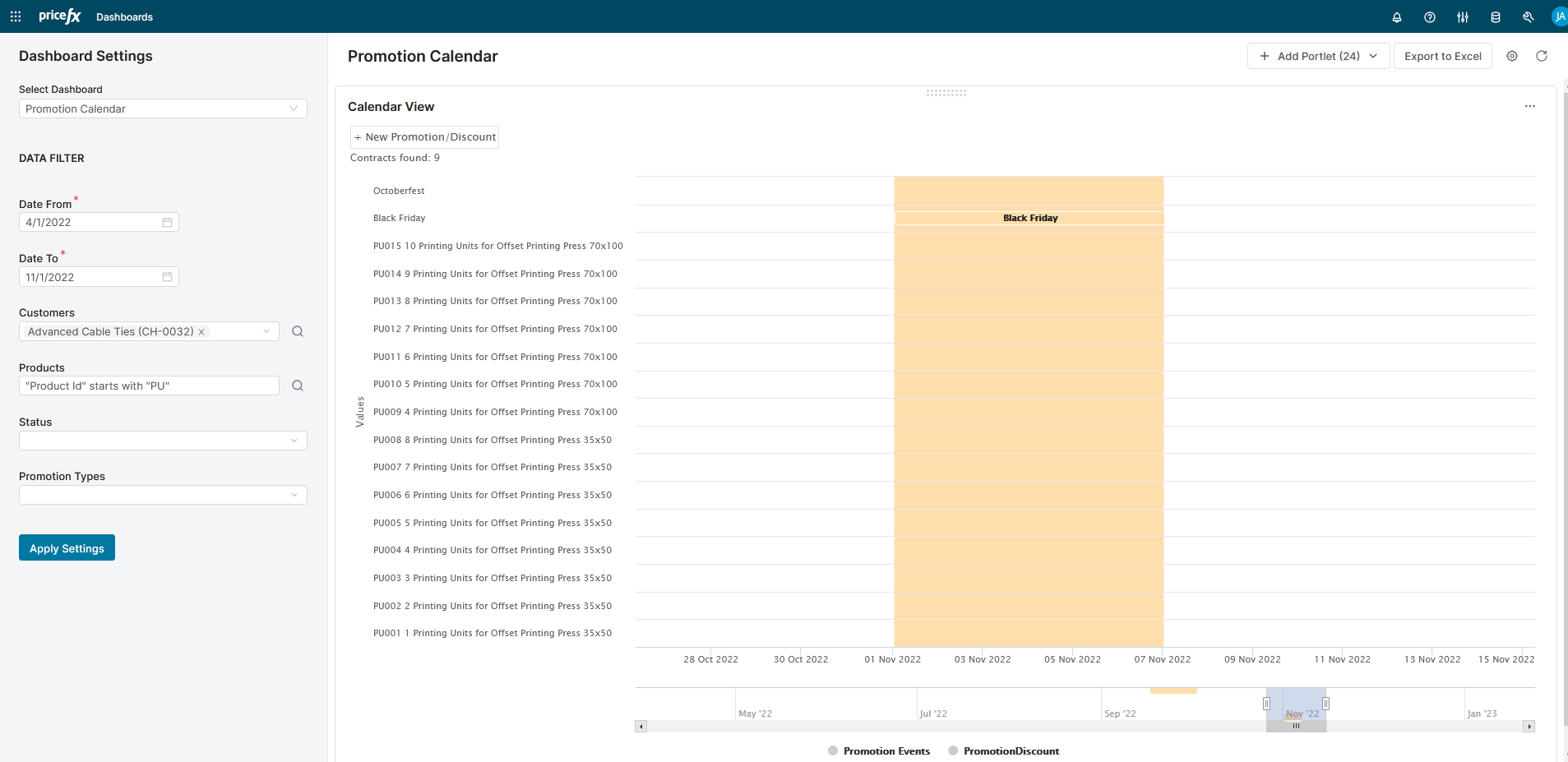The height and width of the screenshot is (762, 1568).
Task: Open the help question mark icon
Action: [1429, 17]
